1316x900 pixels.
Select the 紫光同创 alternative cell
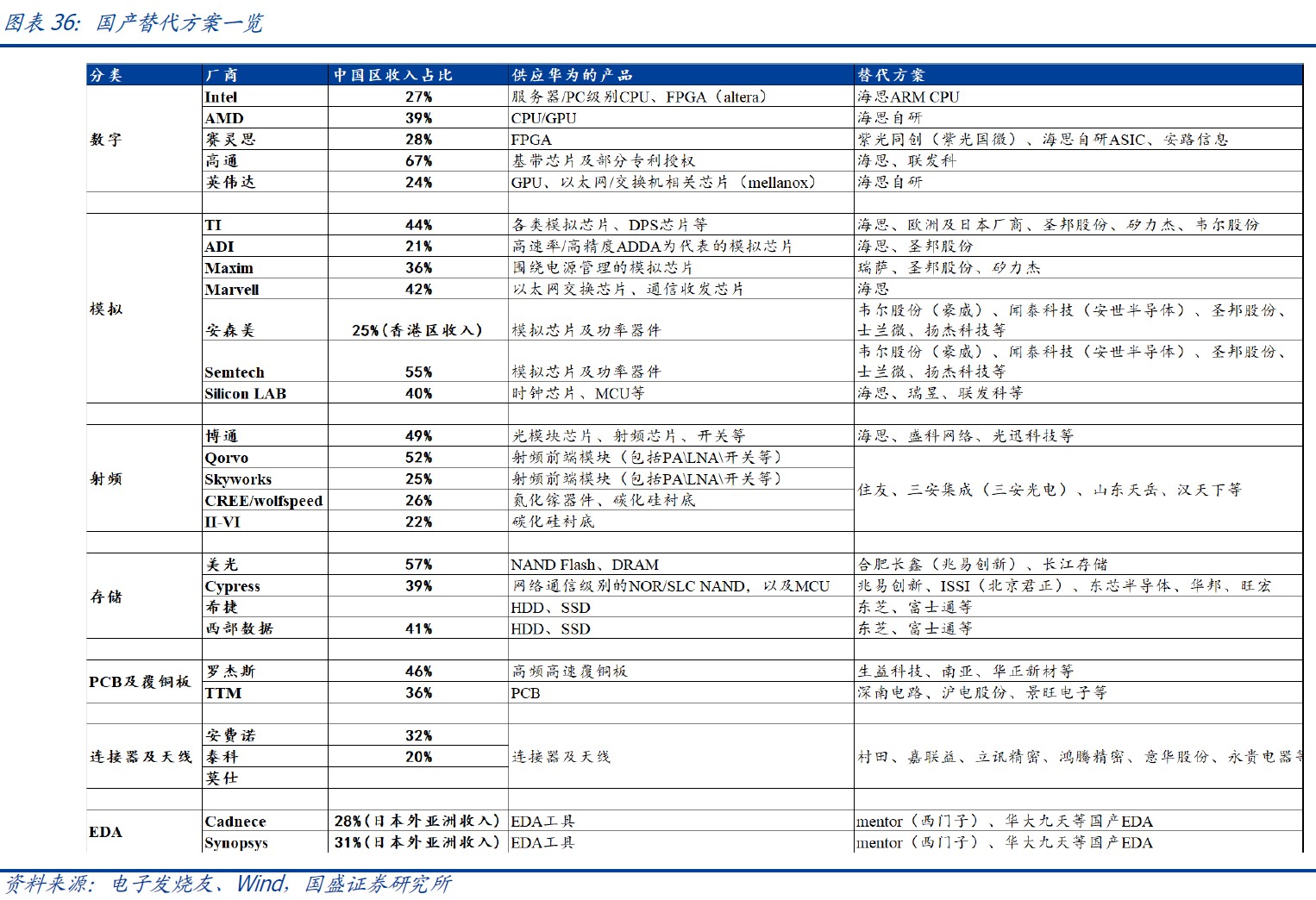click(1078, 139)
